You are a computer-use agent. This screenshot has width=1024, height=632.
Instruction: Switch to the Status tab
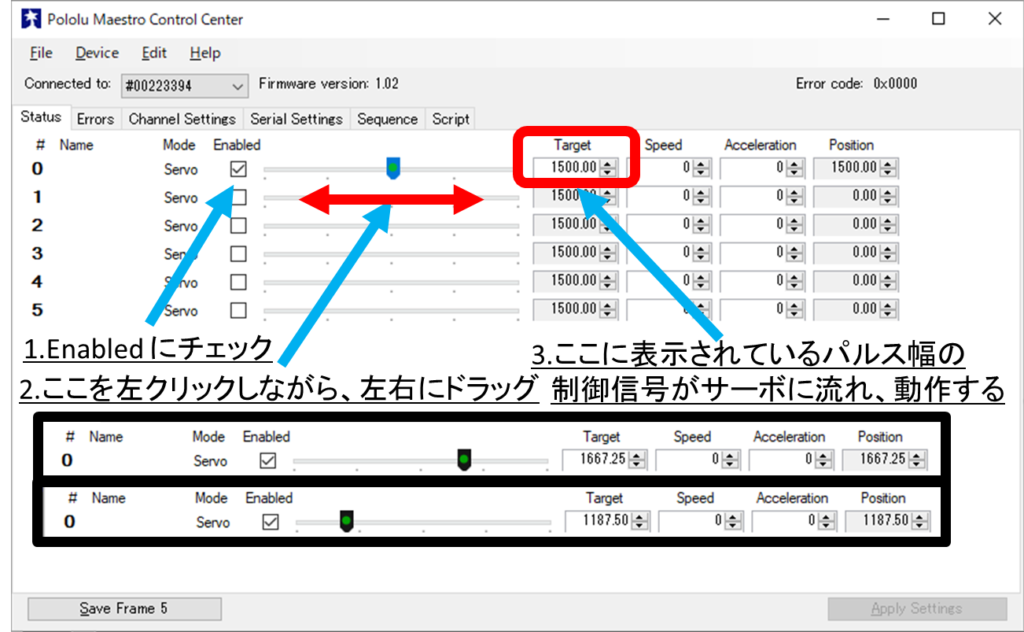40,118
